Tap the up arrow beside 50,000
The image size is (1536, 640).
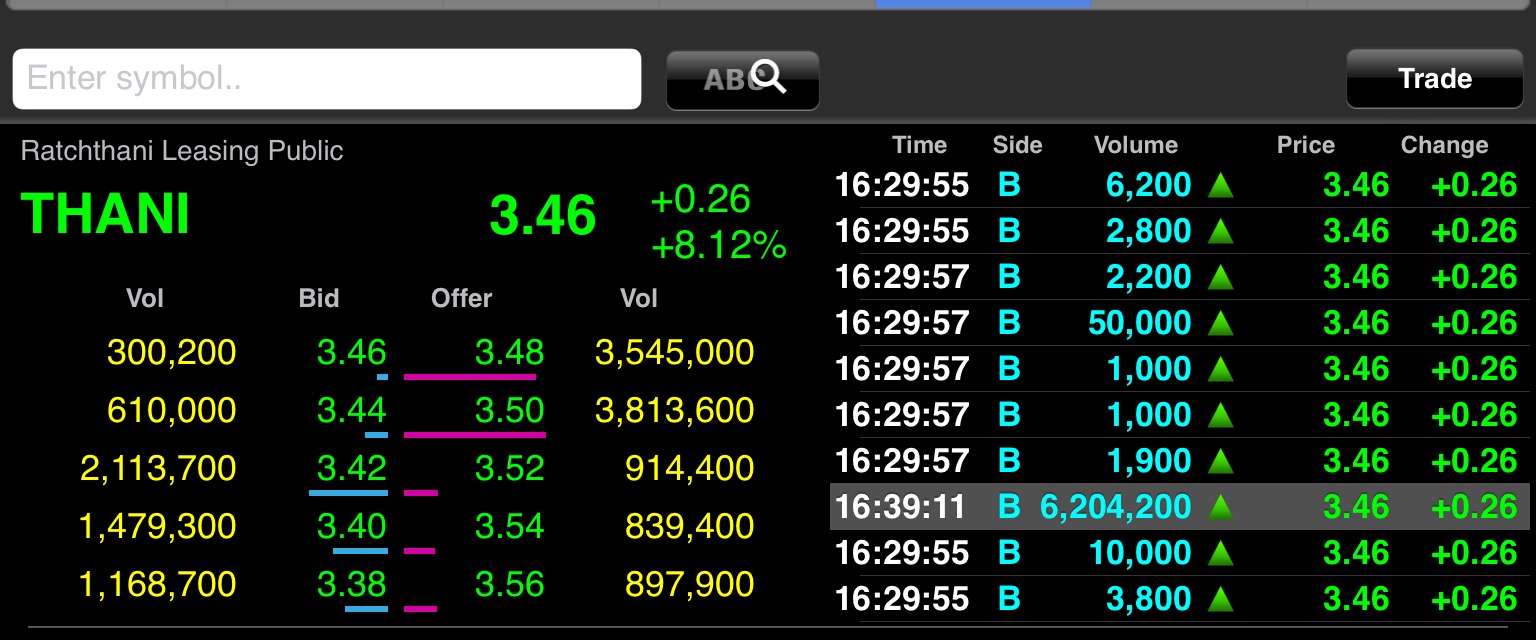click(x=1220, y=323)
